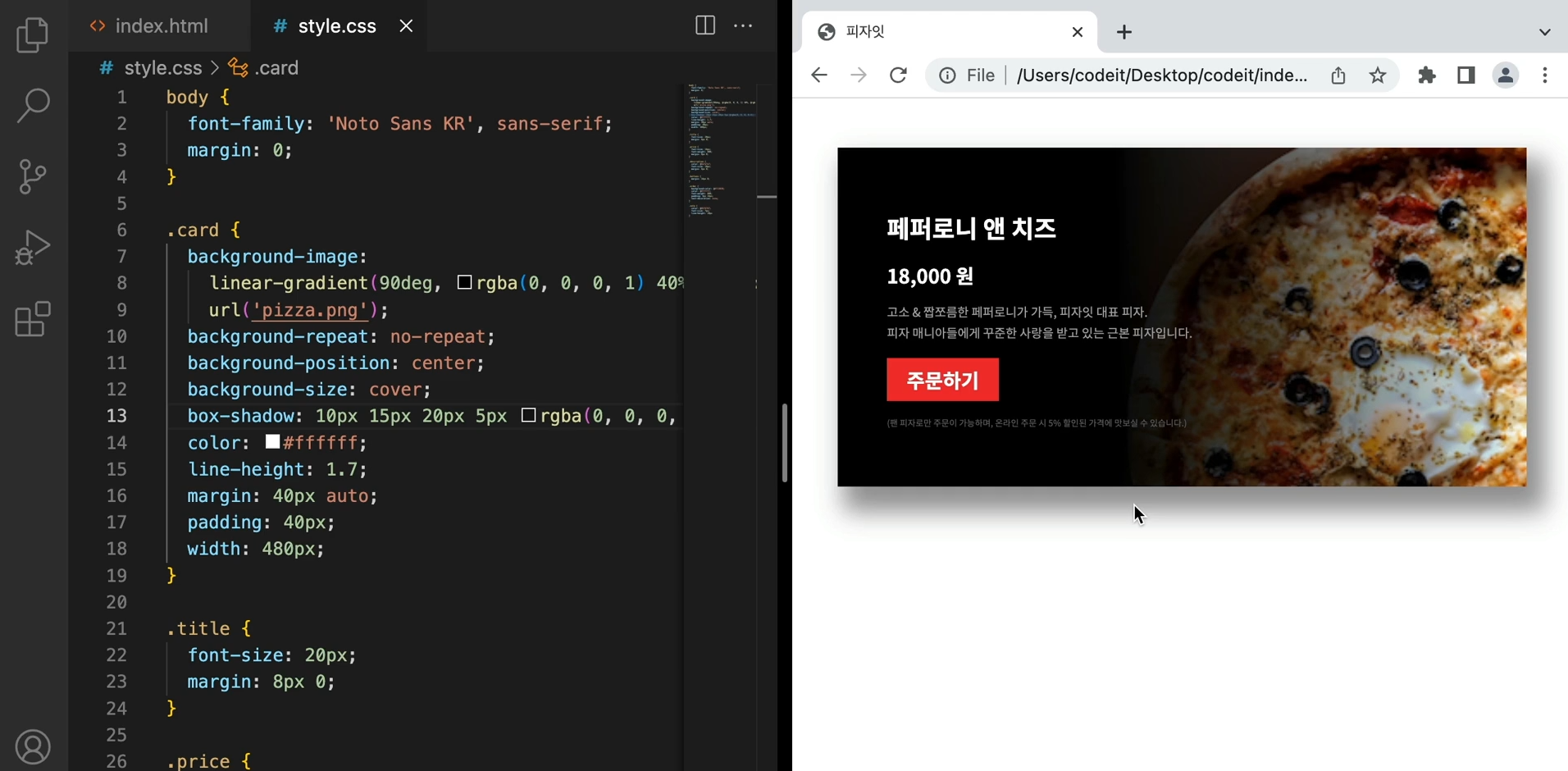Toggle the Chrome side panel
Screen dimensions: 1568x771
point(1466,75)
